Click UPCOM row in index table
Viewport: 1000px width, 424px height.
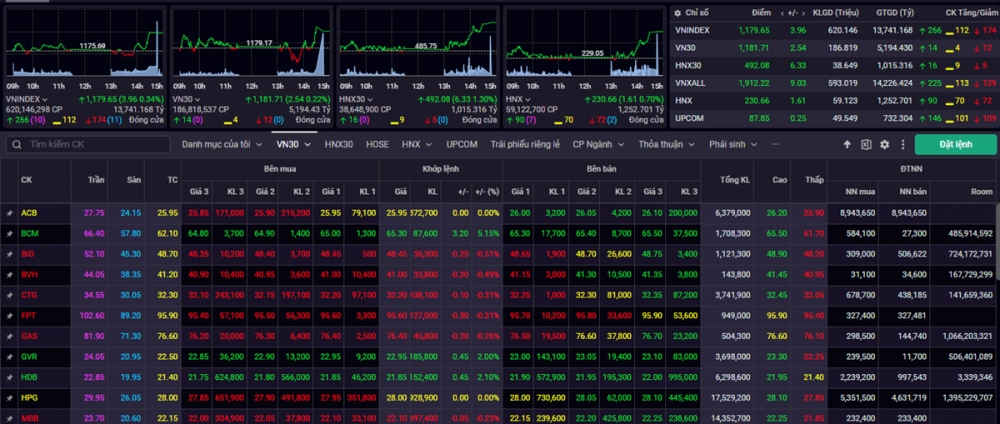[x=833, y=118]
